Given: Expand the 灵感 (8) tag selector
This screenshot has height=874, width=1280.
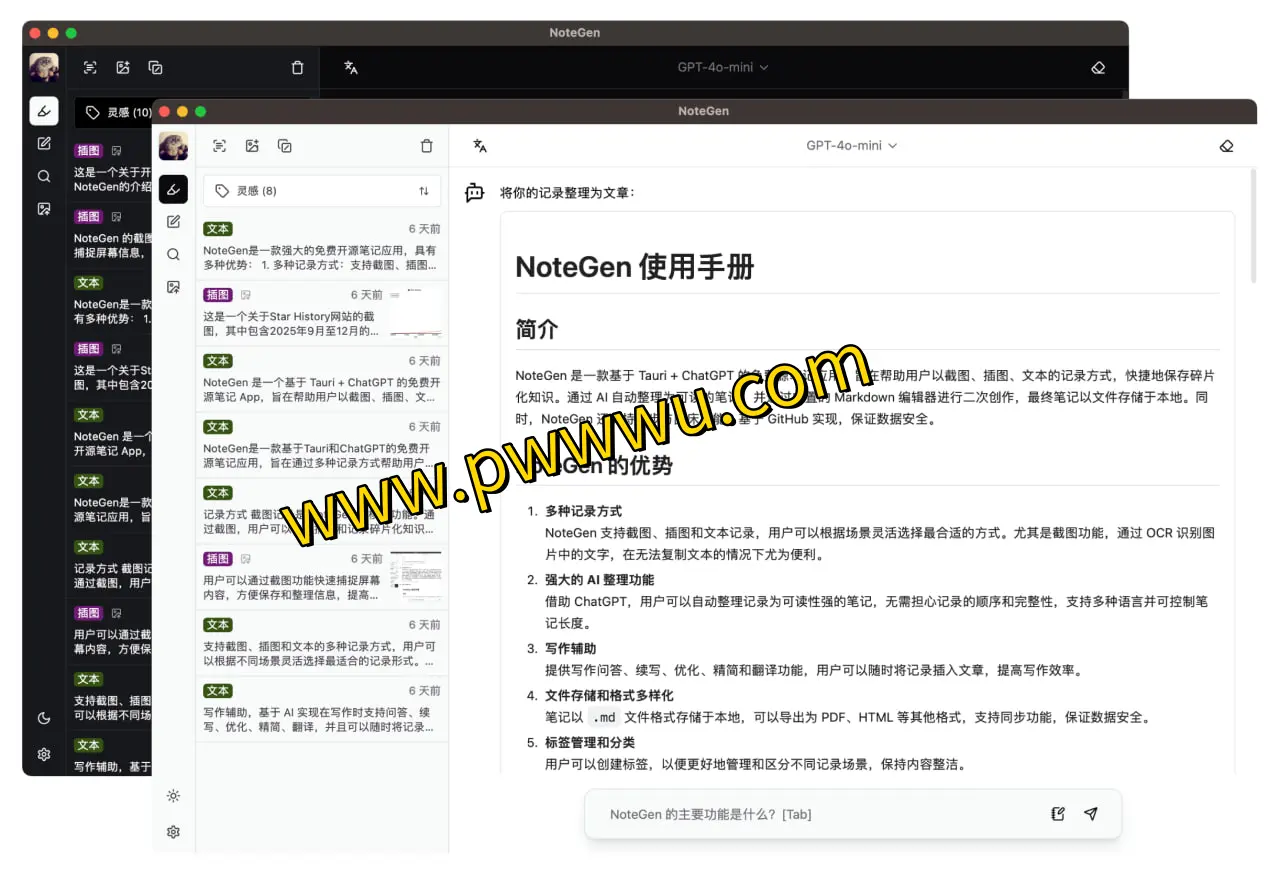Looking at the screenshot, I should [310, 191].
